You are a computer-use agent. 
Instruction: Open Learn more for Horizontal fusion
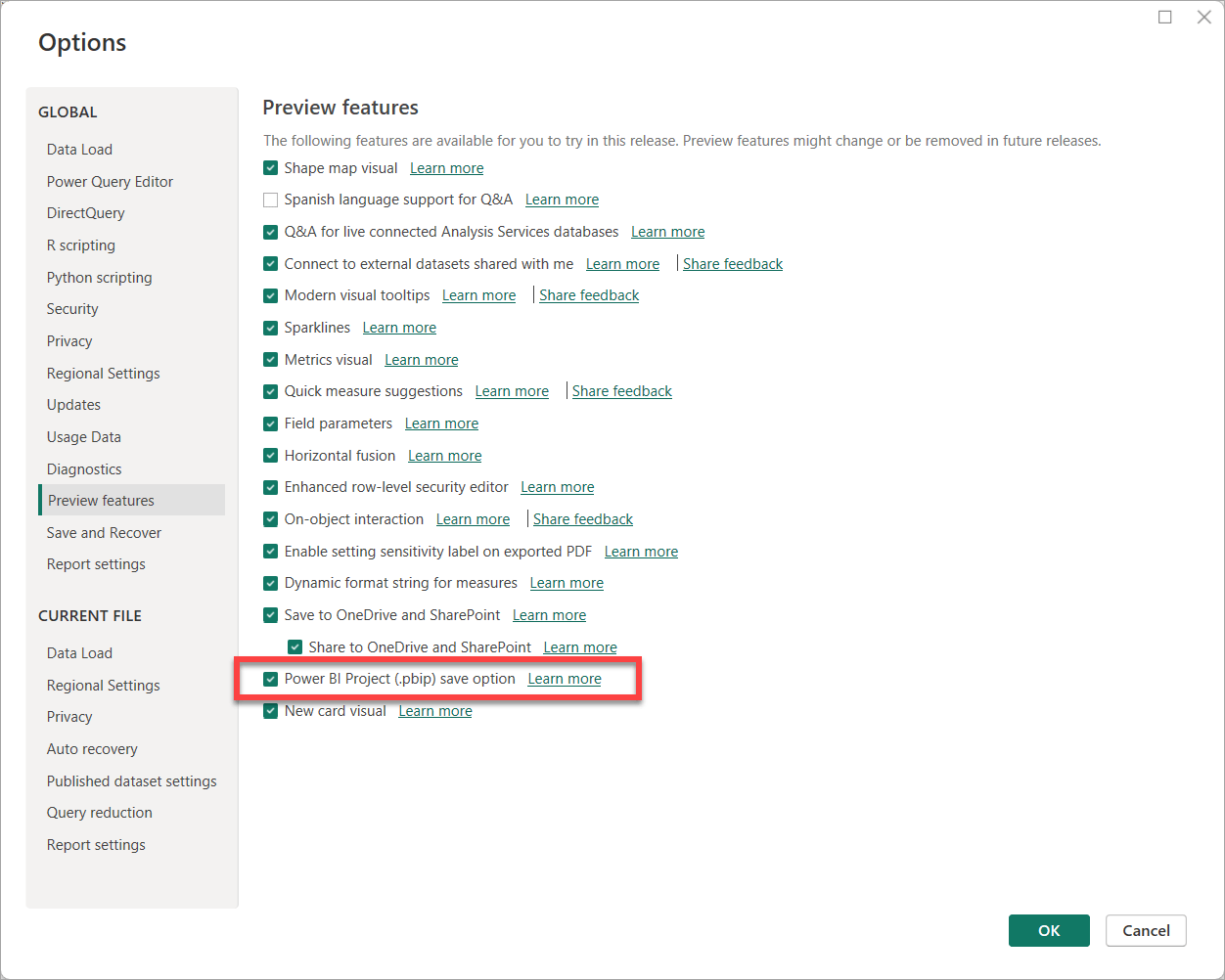coord(445,456)
